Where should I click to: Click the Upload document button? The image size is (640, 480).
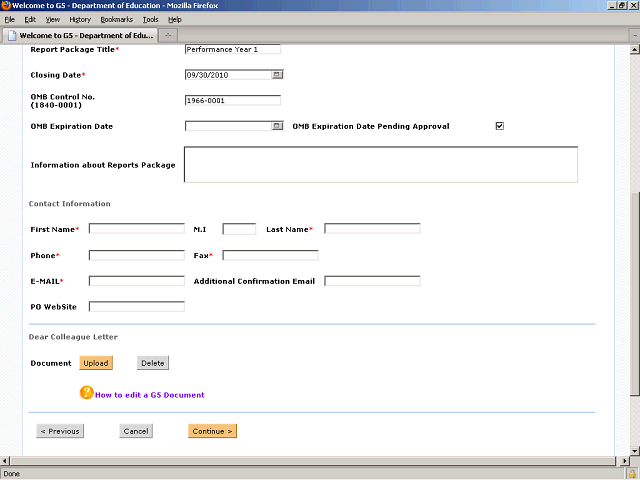pyautogui.click(x=96, y=363)
